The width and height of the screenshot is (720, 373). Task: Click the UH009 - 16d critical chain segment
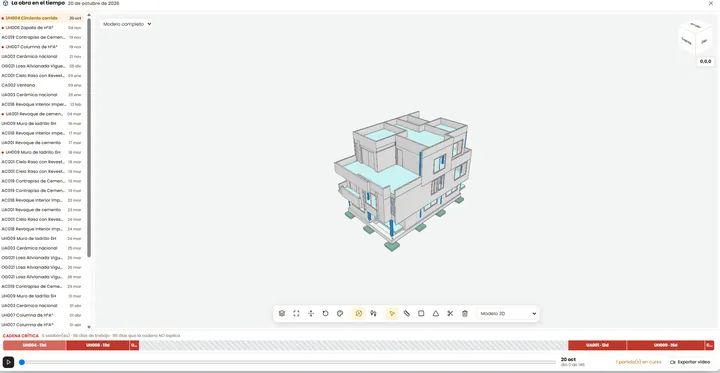(665, 345)
